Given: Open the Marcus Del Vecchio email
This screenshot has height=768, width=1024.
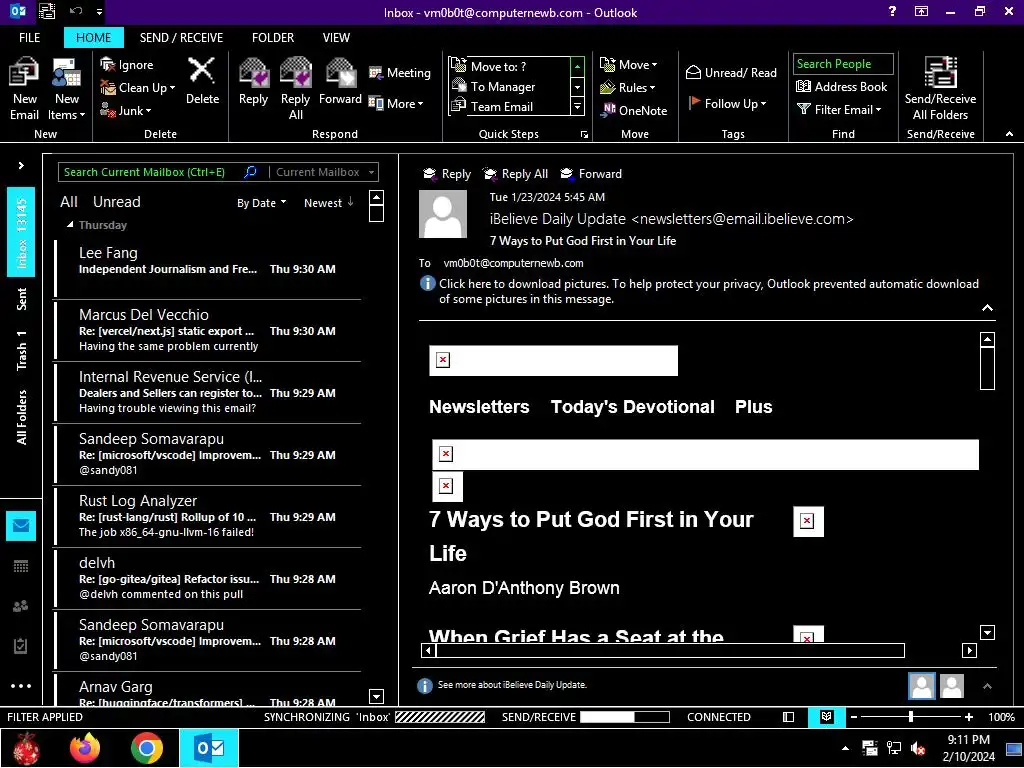Looking at the screenshot, I should pos(208,330).
